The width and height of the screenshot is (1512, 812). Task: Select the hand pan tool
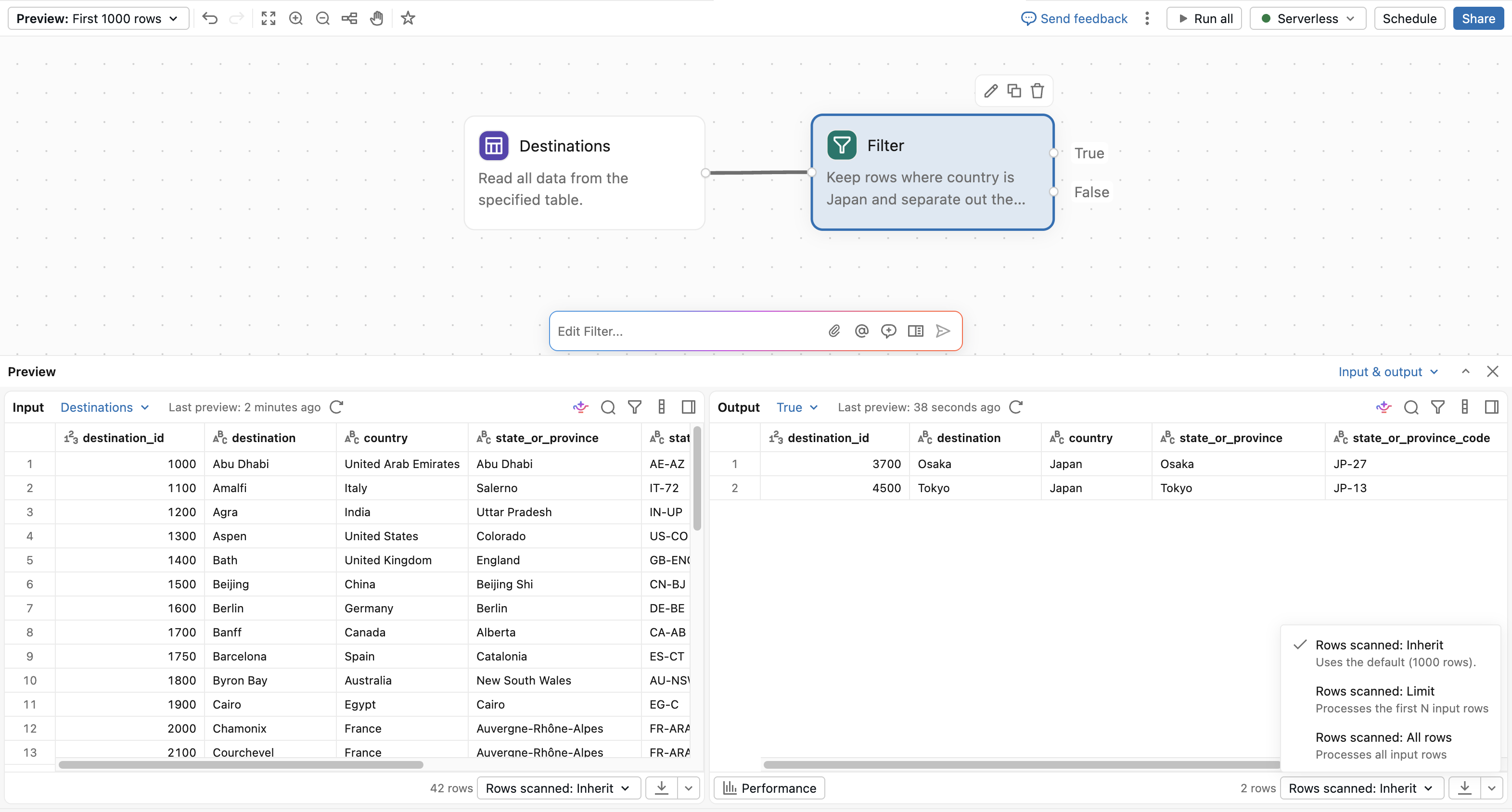377,18
